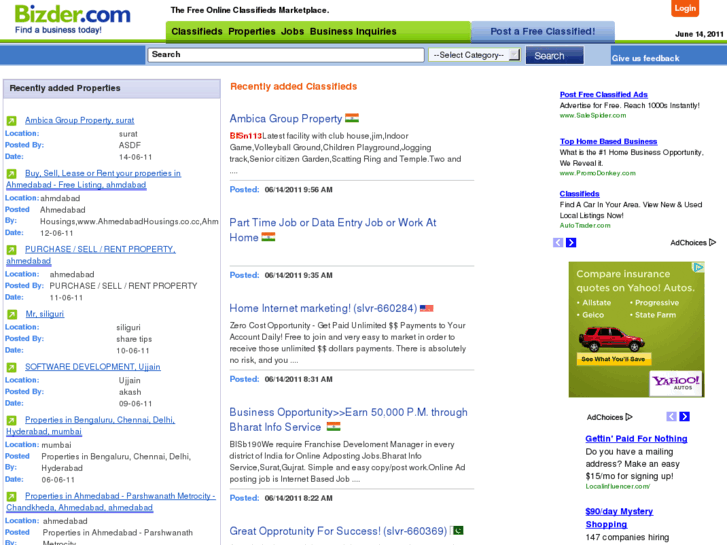This screenshot has width=727, height=545.
Task: Open Part Time Job or Data Entry classified
Action: coord(333,230)
